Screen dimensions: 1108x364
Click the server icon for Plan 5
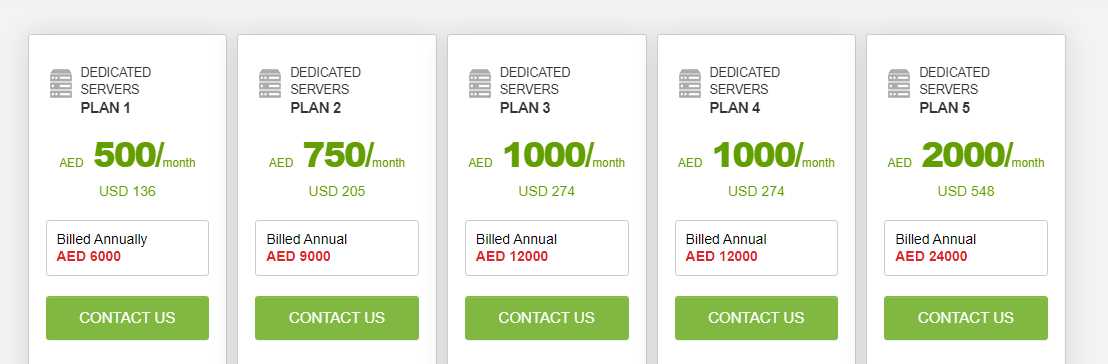coord(899,83)
